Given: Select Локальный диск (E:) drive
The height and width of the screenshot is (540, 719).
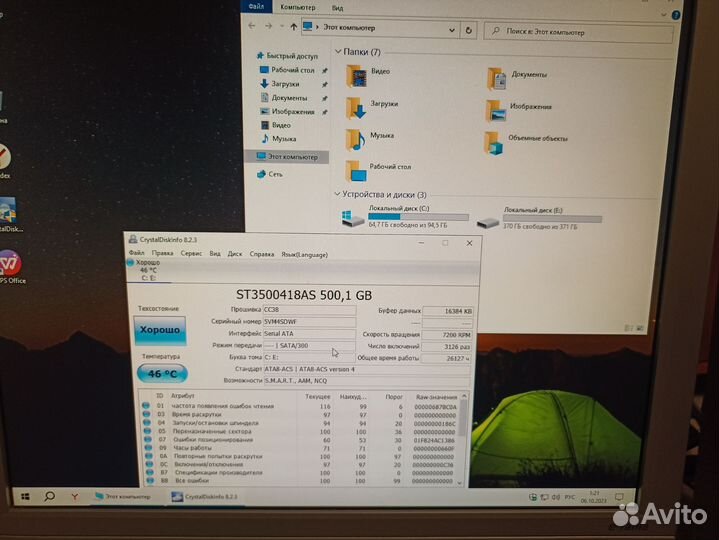Looking at the screenshot, I should pos(539,218).
